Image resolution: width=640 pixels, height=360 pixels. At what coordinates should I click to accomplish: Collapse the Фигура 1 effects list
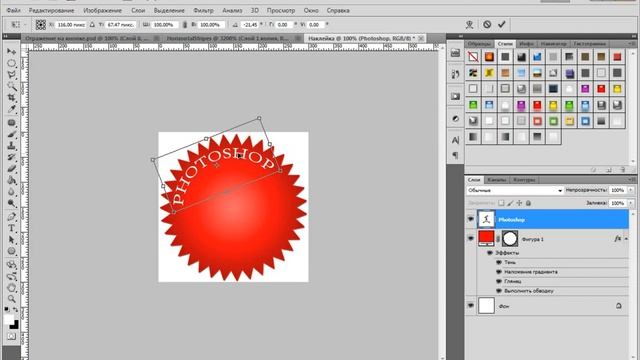tap(626, 239)
